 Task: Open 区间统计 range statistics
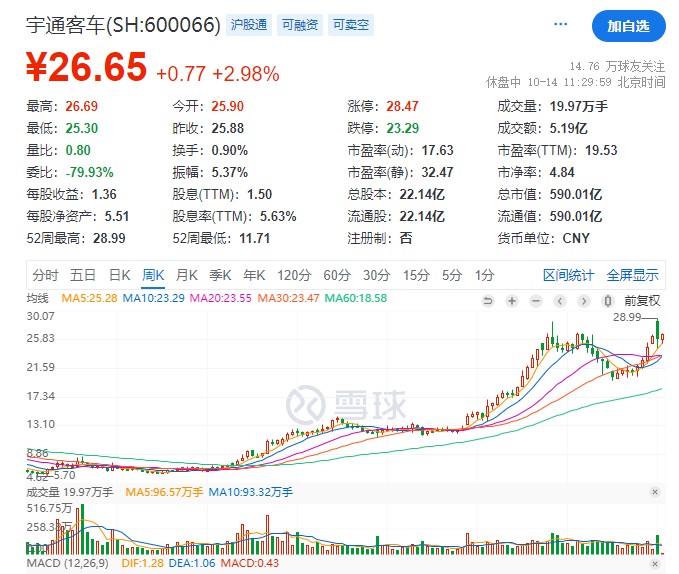[569, 275]
